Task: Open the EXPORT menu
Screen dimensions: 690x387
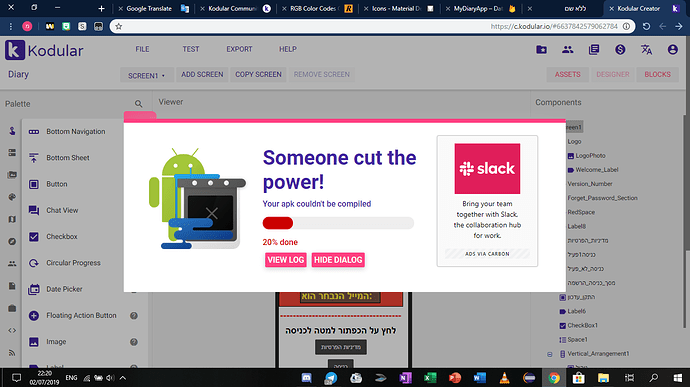Action: [x=239, y=49]
